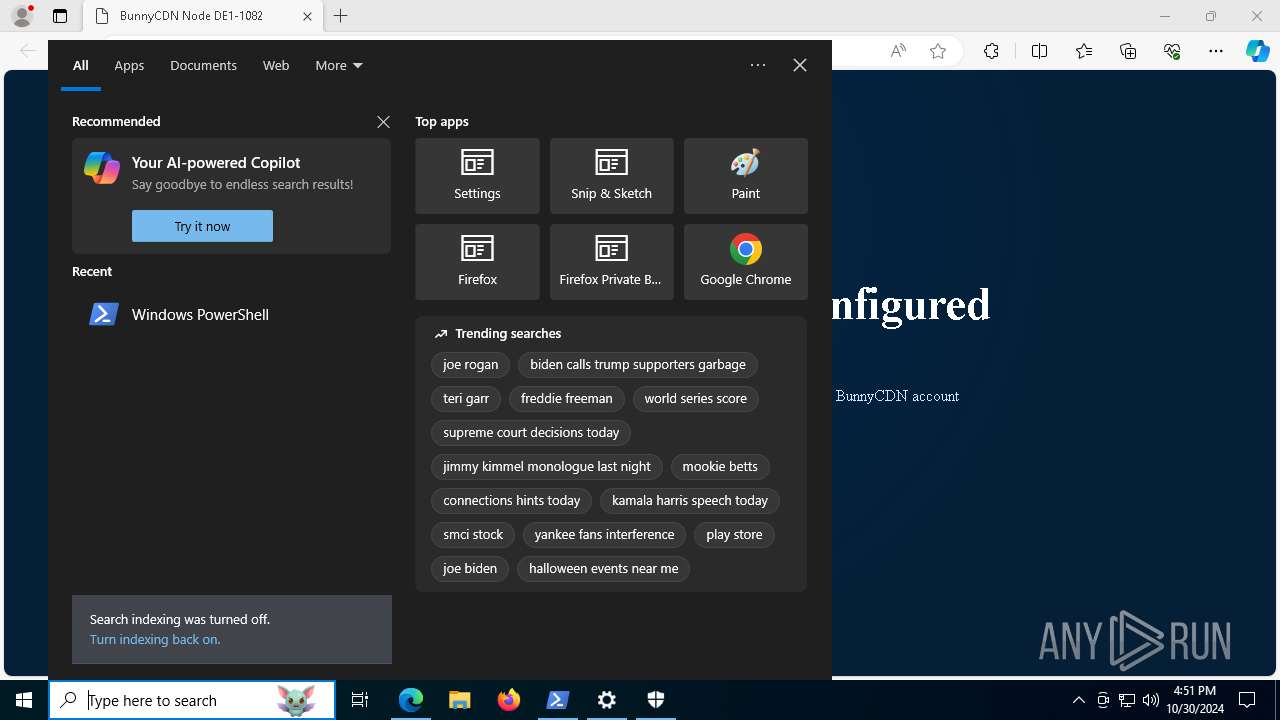This screenshot has width=1280, height=720.
Task: Search trending 'mookie betts'
Action: coord(720,467)
